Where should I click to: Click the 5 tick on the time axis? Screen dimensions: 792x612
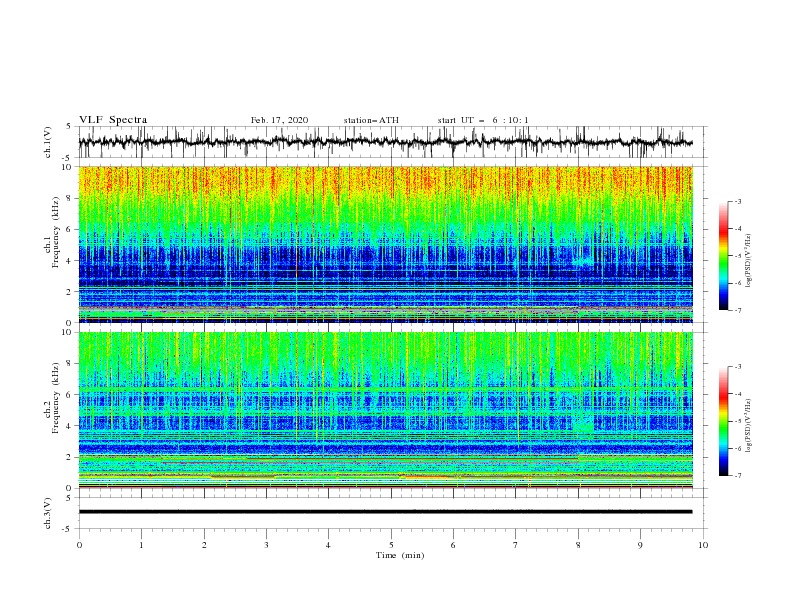coord(391,545)
